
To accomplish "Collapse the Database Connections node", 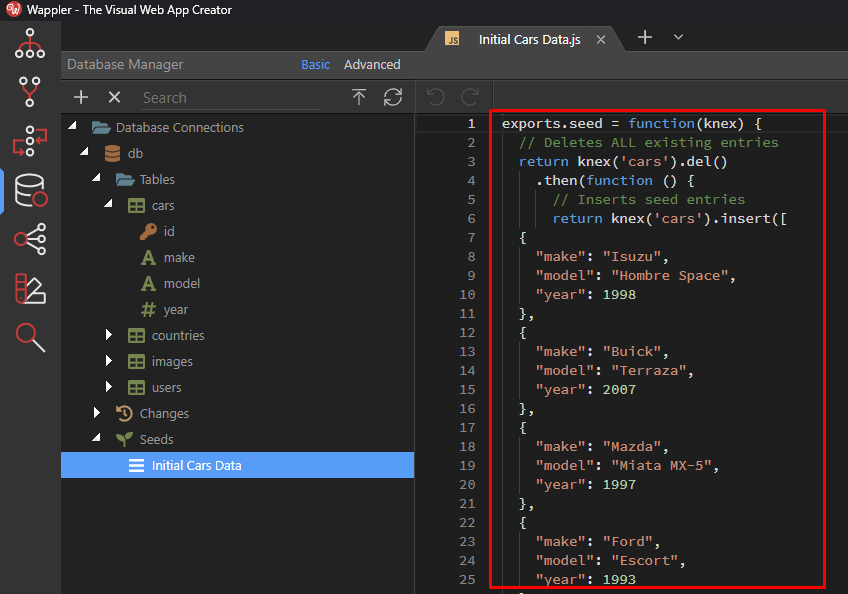I will point(72,126).
